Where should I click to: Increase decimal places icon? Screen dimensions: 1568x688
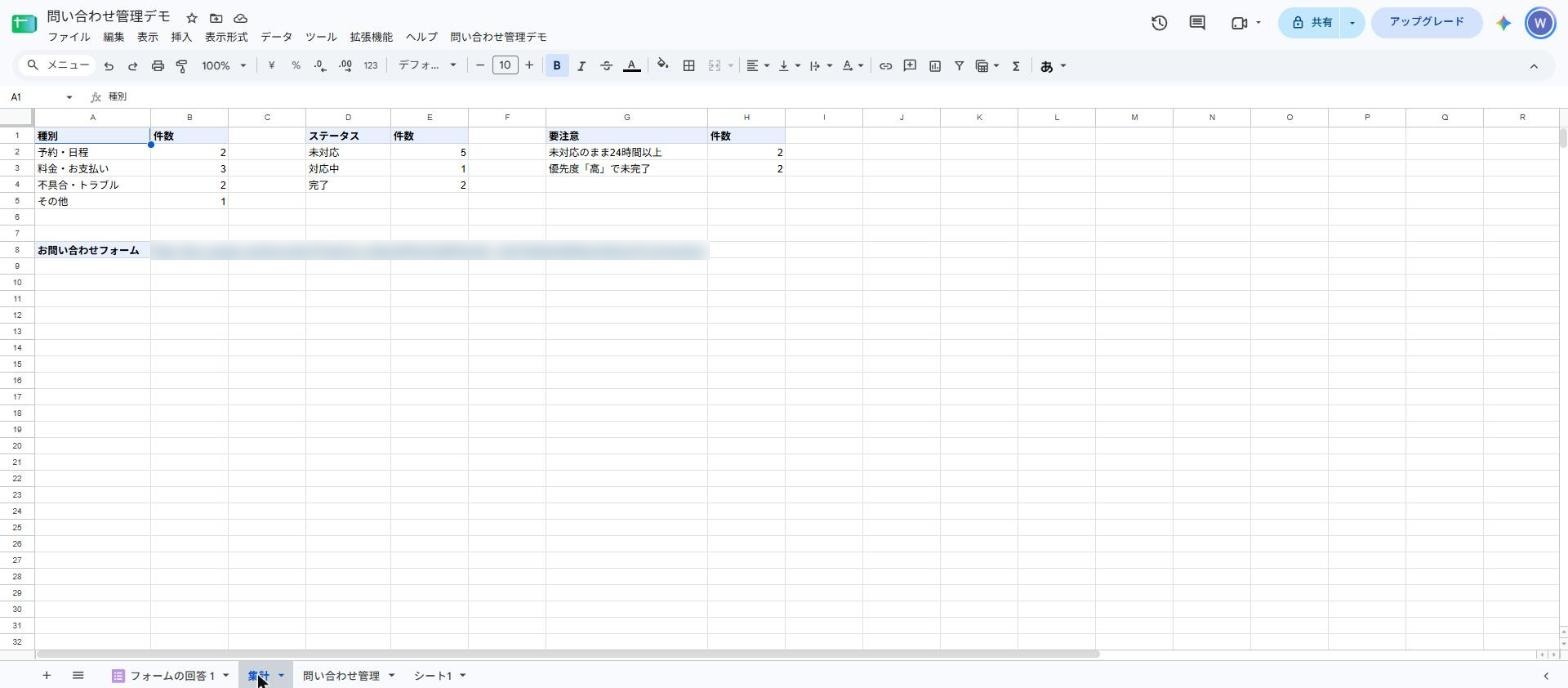point(345,66)
